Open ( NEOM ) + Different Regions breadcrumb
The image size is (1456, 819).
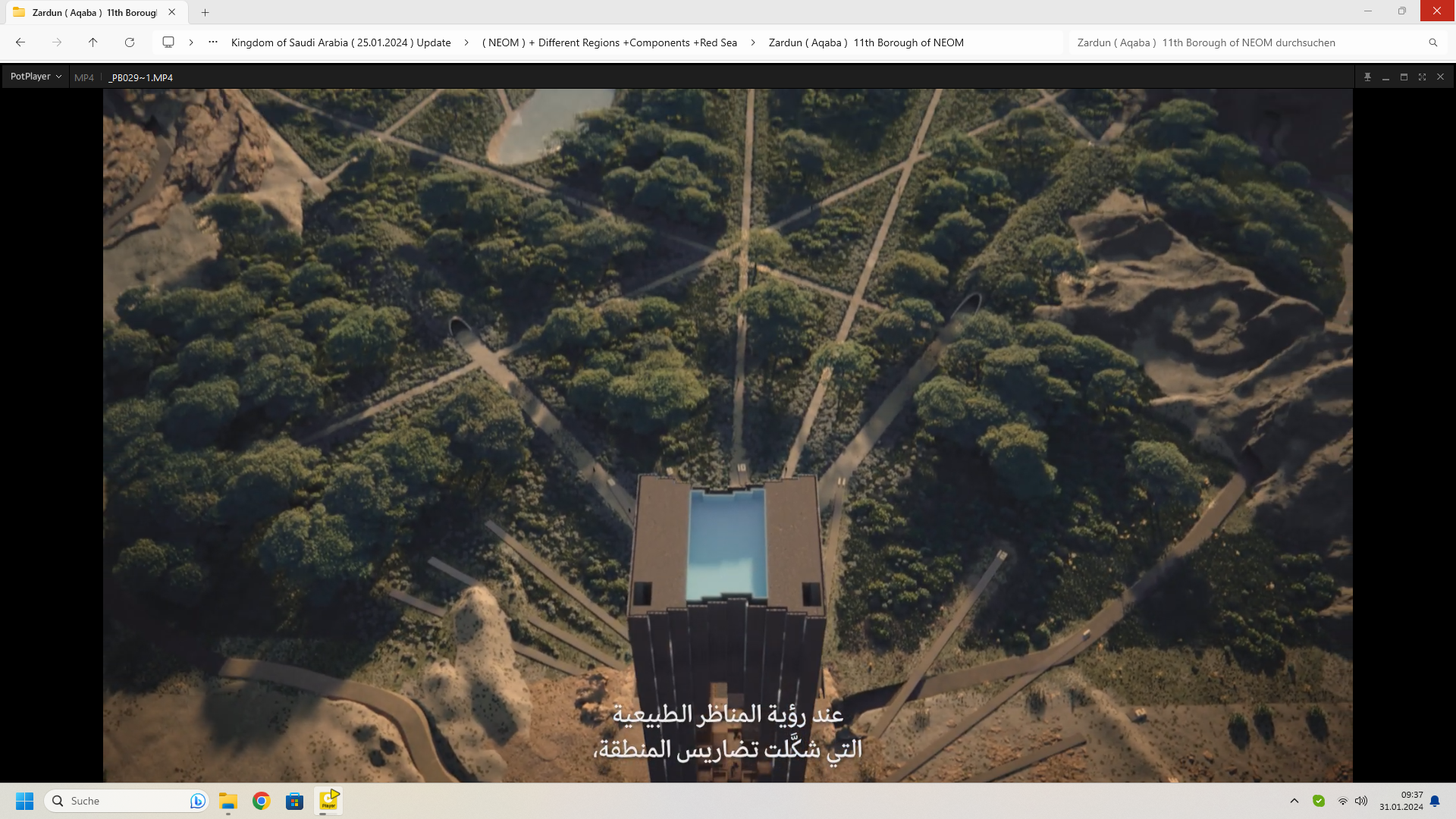[x=610, y=42]
